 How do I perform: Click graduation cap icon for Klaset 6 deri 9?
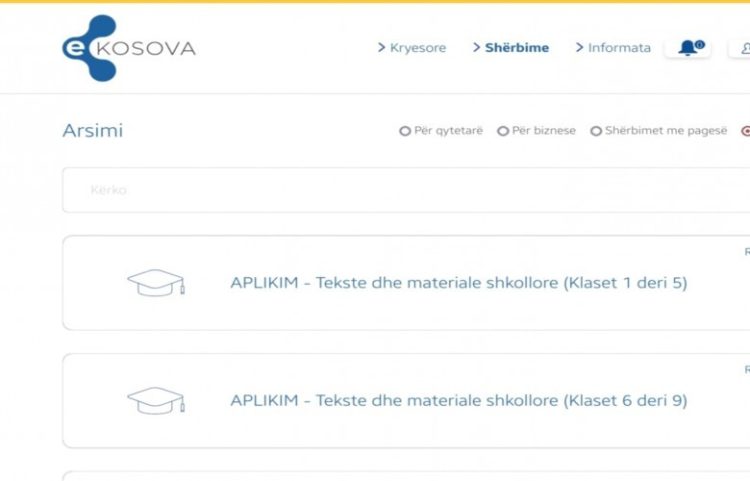tap(156, 401)
